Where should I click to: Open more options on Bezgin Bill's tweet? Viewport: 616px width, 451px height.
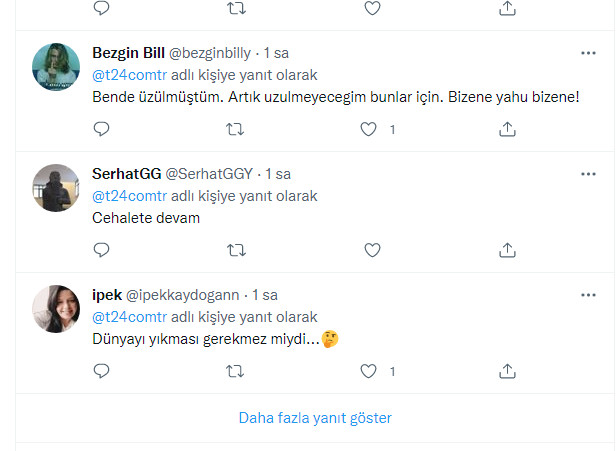pyautogui.click(x=590, y=51)
